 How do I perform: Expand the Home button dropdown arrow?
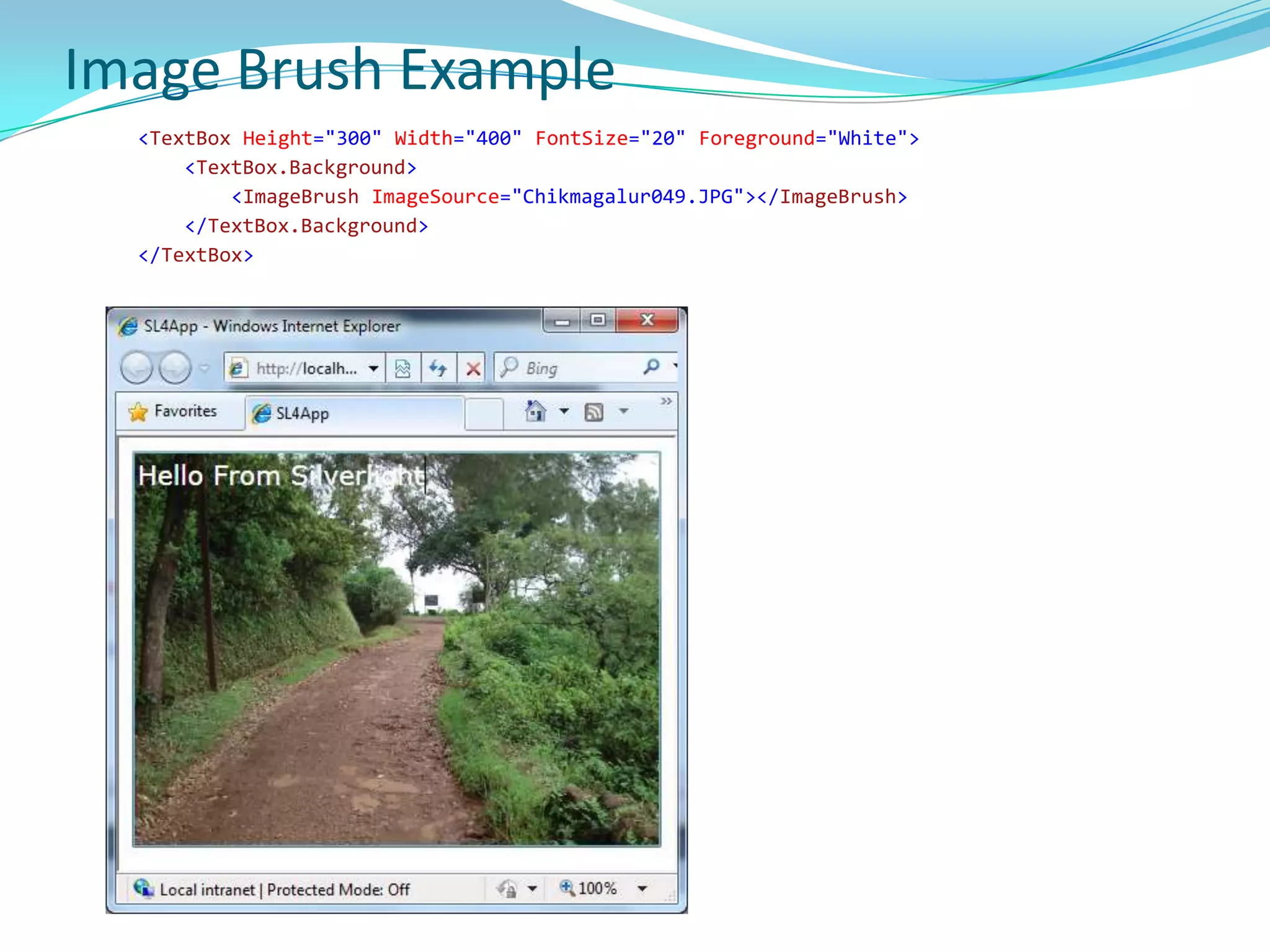[x=564, y=411]
